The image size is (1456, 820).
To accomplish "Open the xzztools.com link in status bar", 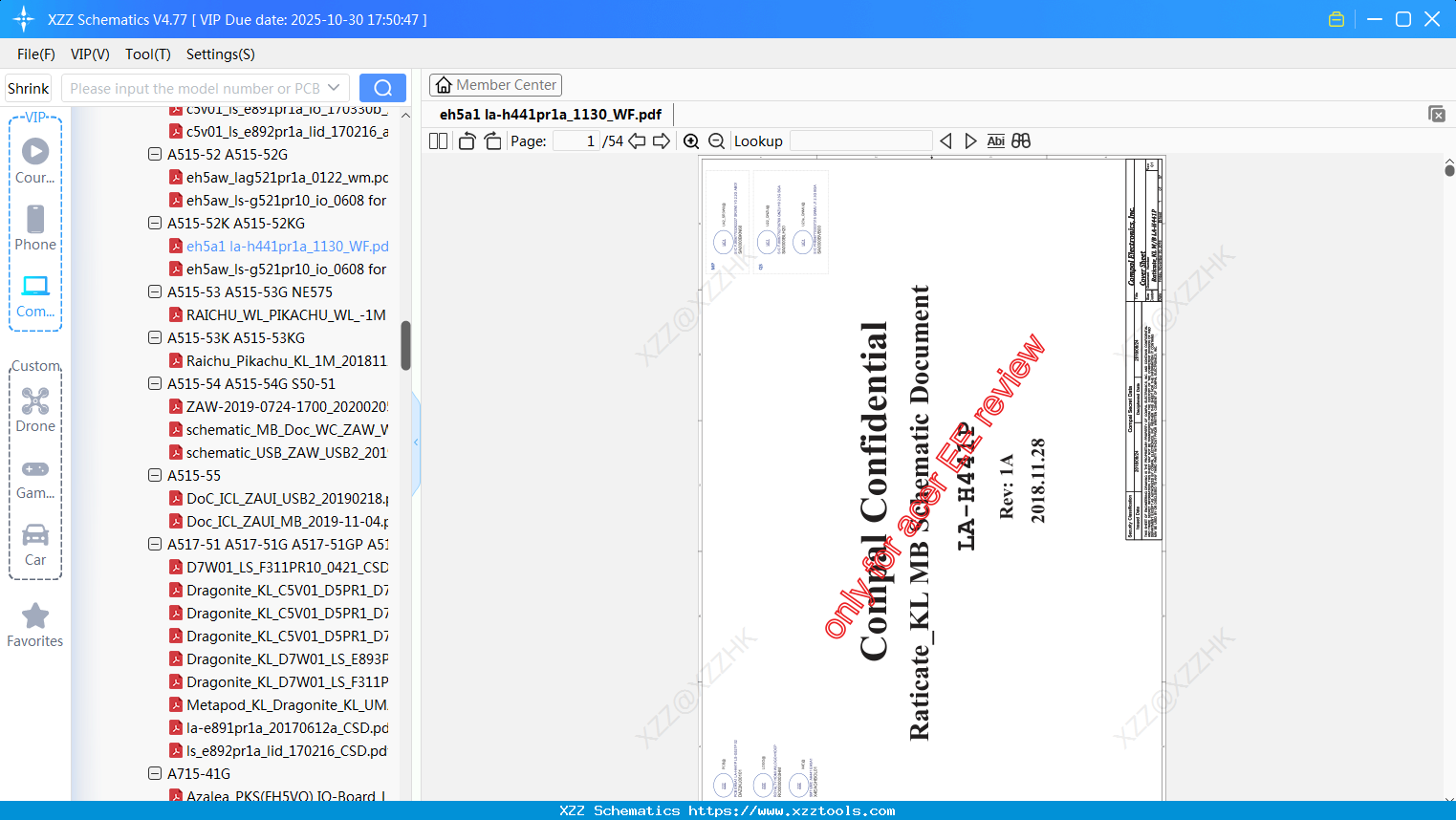I will pyautogui.click(x=792, y=810).
